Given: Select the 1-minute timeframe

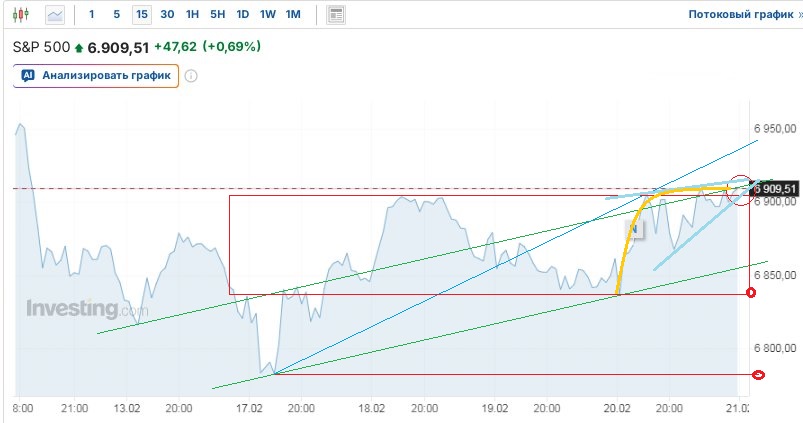Looking at the screenshot, I should pos(92,15).
